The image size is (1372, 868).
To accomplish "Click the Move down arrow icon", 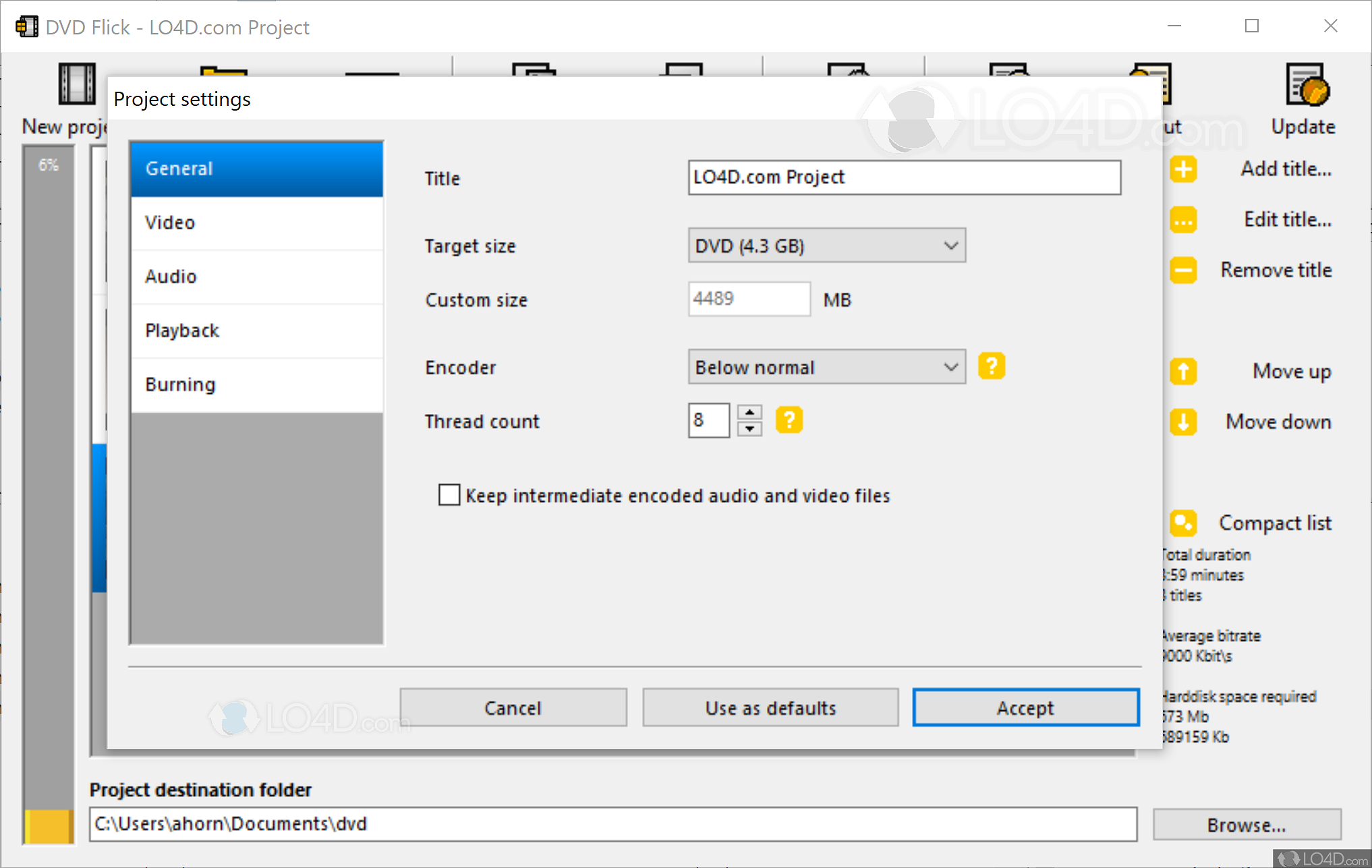I will pos(1184,422).
